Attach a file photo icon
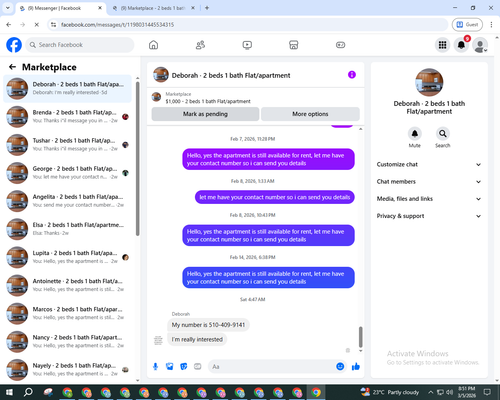This screenshot has height=400, width=500. tap(170, 367)
